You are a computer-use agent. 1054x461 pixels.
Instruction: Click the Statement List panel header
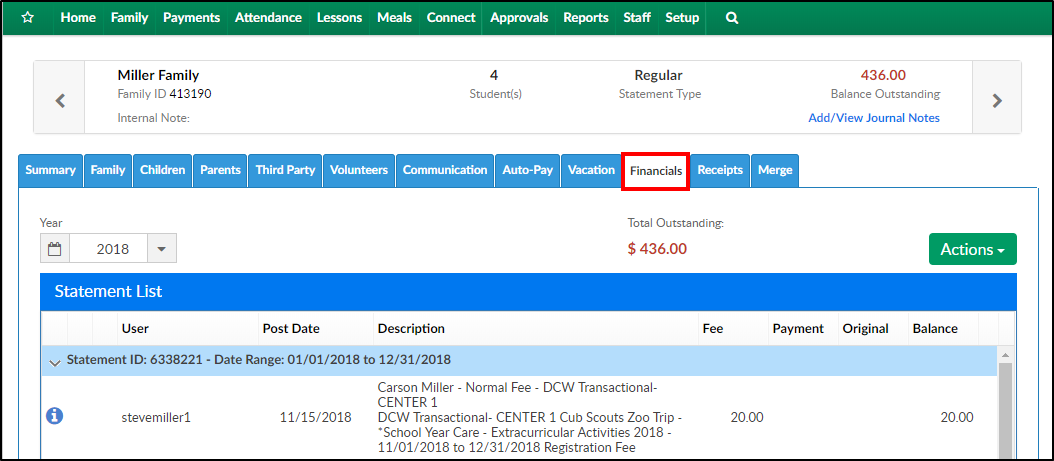point(528,292)
